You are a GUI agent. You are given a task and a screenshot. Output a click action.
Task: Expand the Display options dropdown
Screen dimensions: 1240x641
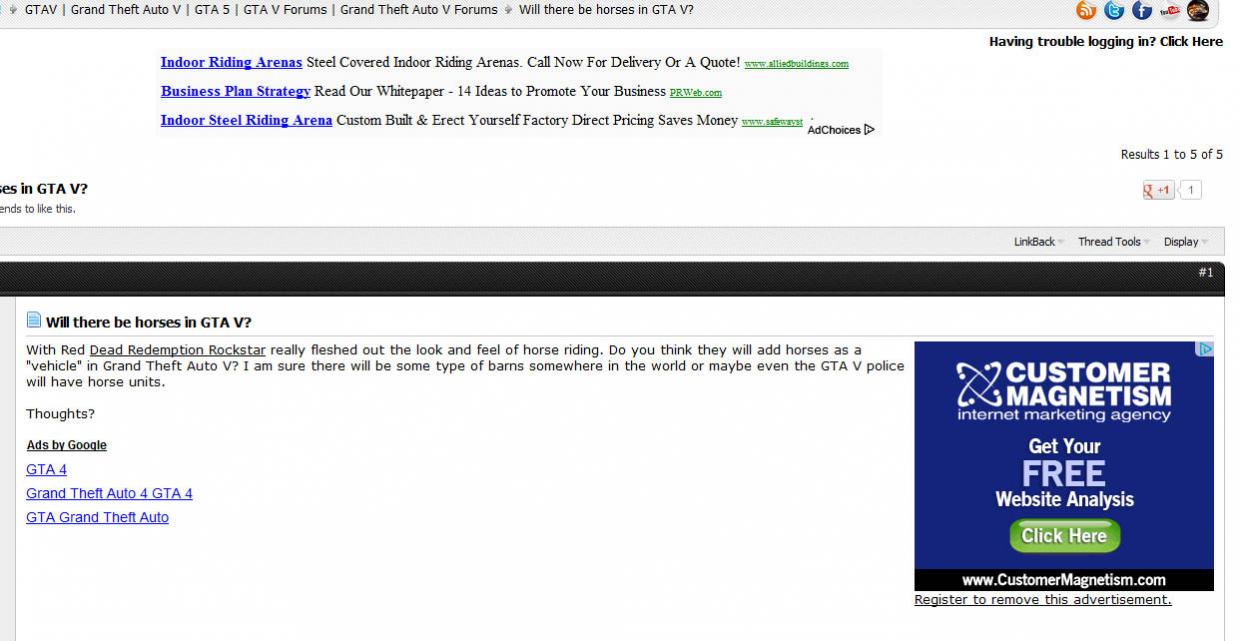pos(1181,242)
